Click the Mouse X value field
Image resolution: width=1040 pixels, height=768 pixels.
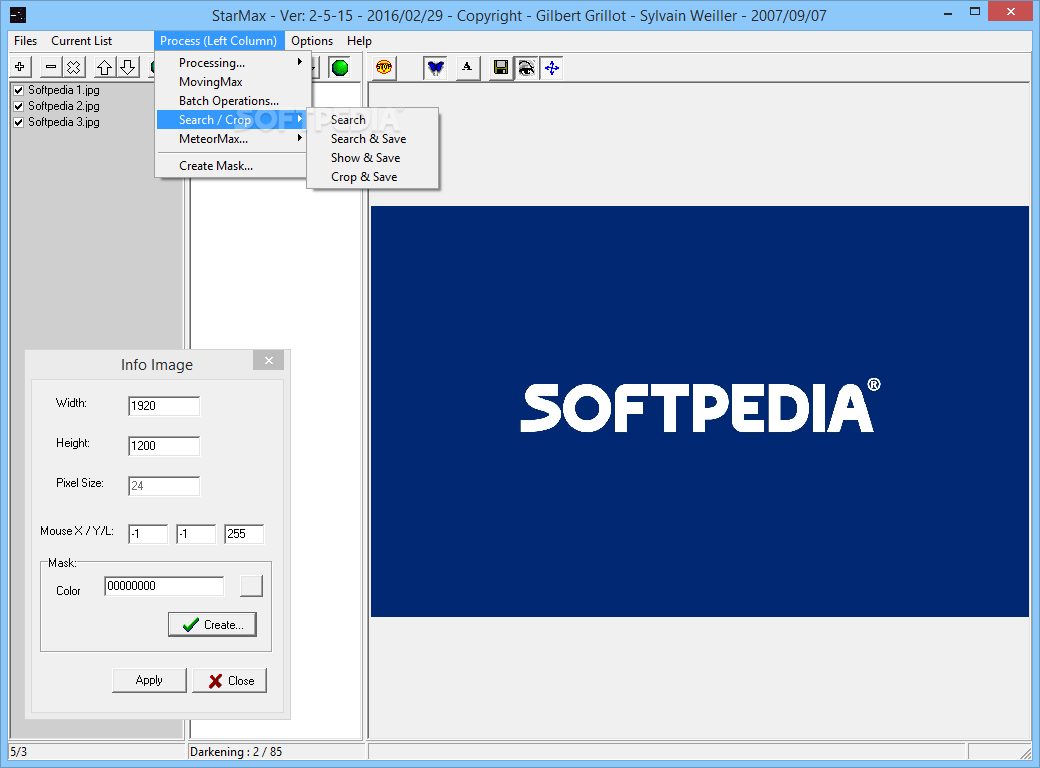148,534
